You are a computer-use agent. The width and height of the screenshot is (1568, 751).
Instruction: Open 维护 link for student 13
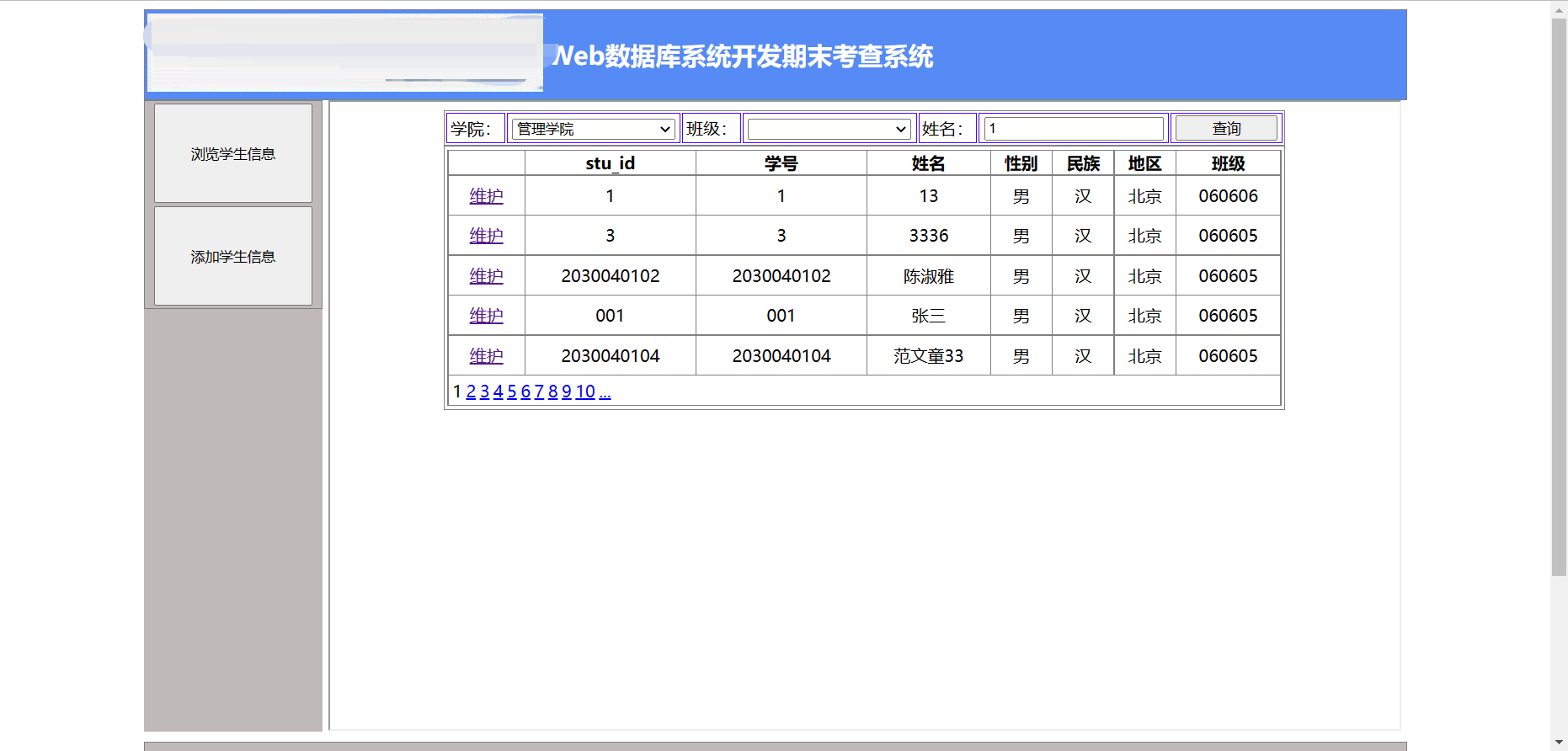pyautogui.click(x=486, y=196)
